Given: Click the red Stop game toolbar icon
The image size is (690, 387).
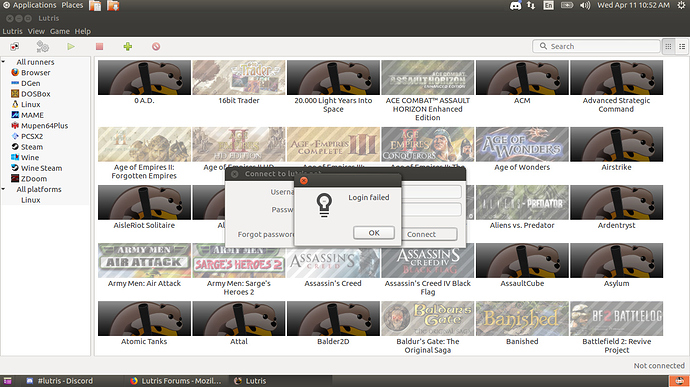Looking at the screenshot, I should coord(99,46).
